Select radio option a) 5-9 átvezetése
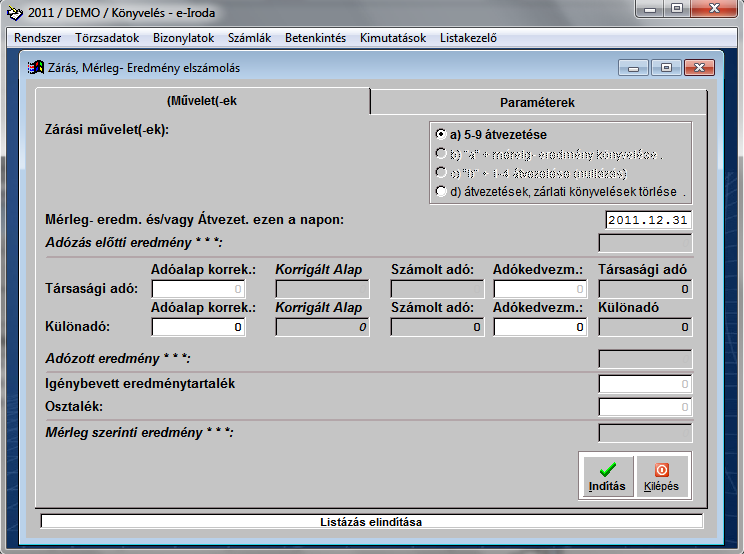Viewport: 744px width, 554px height. coord(441,134)
